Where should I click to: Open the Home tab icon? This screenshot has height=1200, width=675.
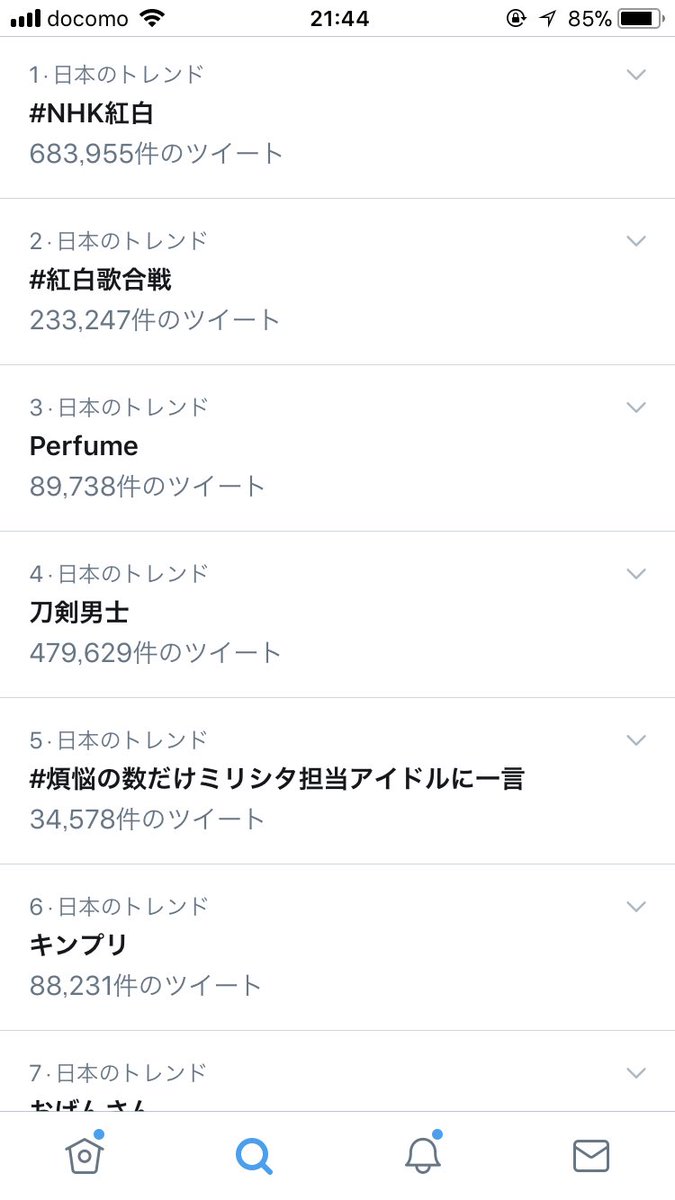(x=84, y=1155)
